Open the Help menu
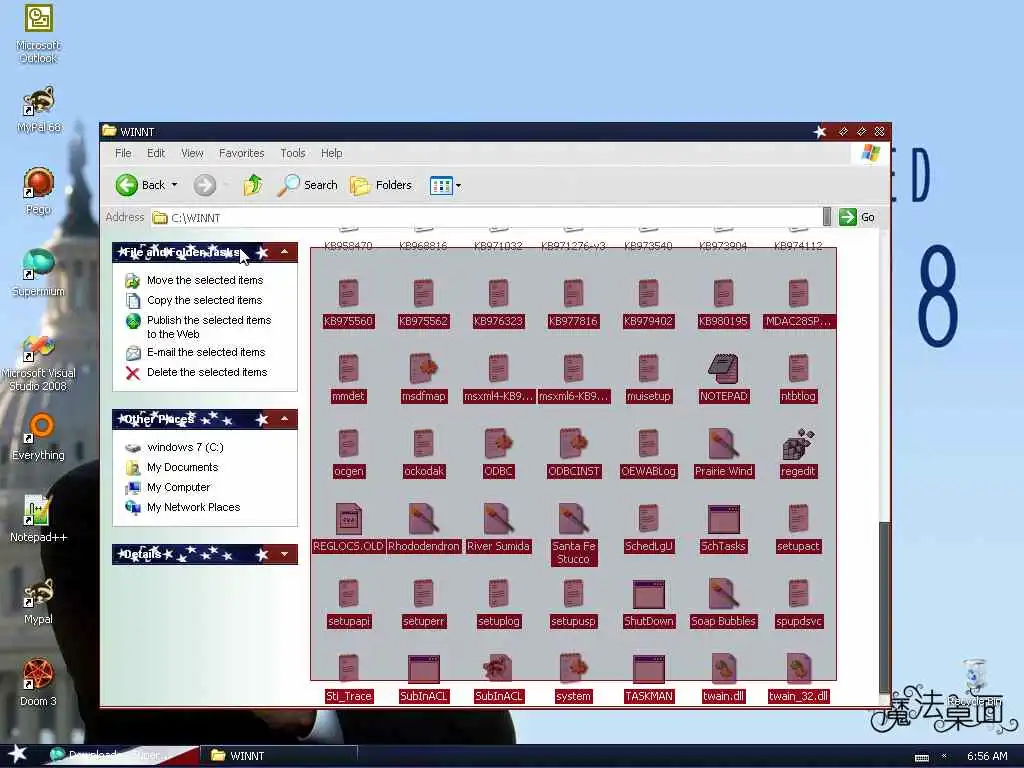The height and width of the screenshot is (768, 1024). point(331,153)
